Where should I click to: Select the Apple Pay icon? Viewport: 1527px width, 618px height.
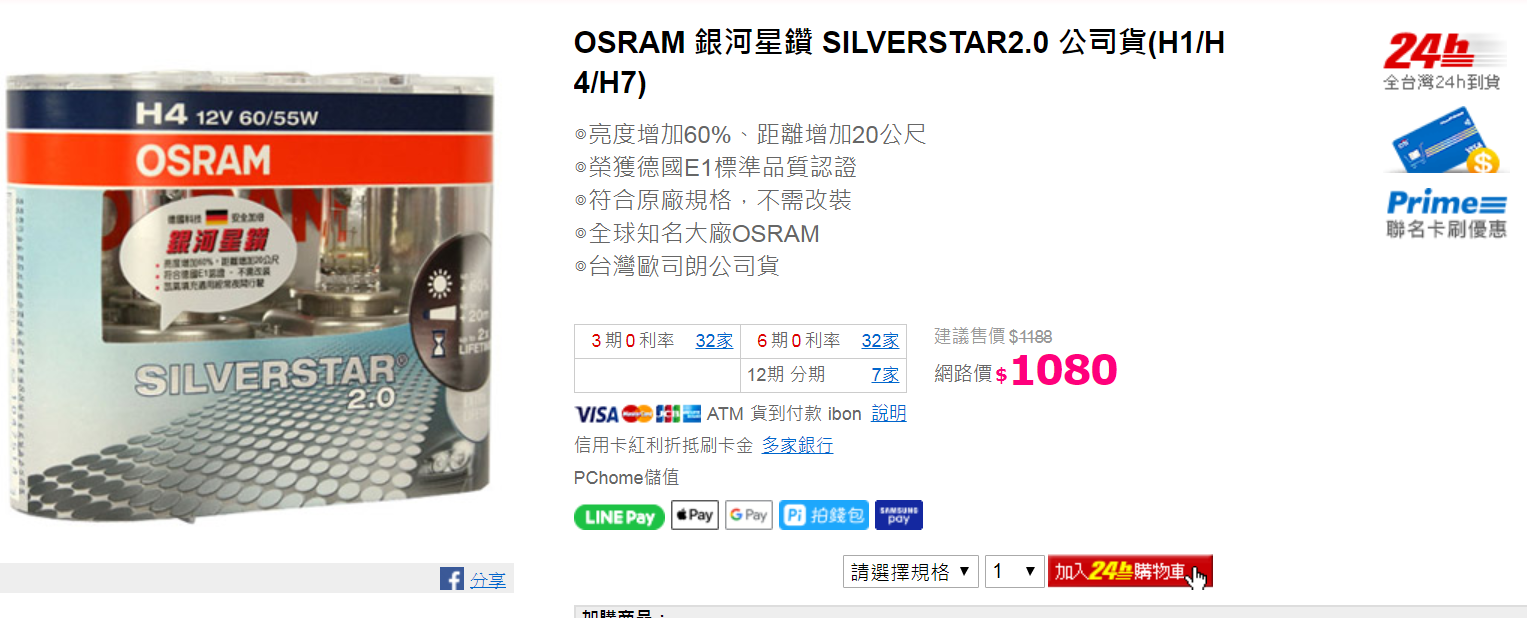695,515
